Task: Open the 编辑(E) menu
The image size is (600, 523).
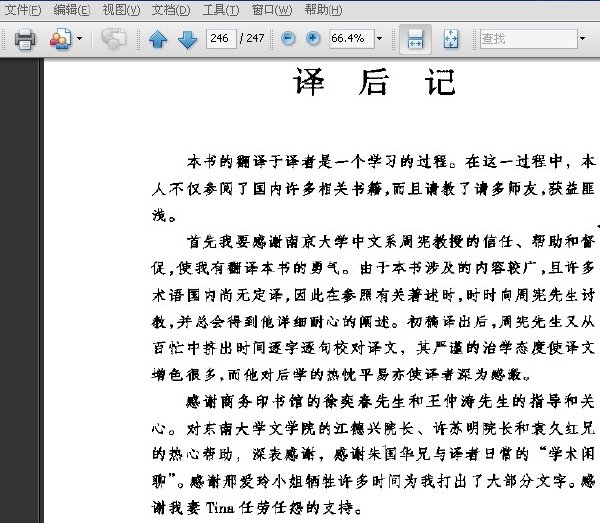Action: pyautogui.click(x=72, y=10)
